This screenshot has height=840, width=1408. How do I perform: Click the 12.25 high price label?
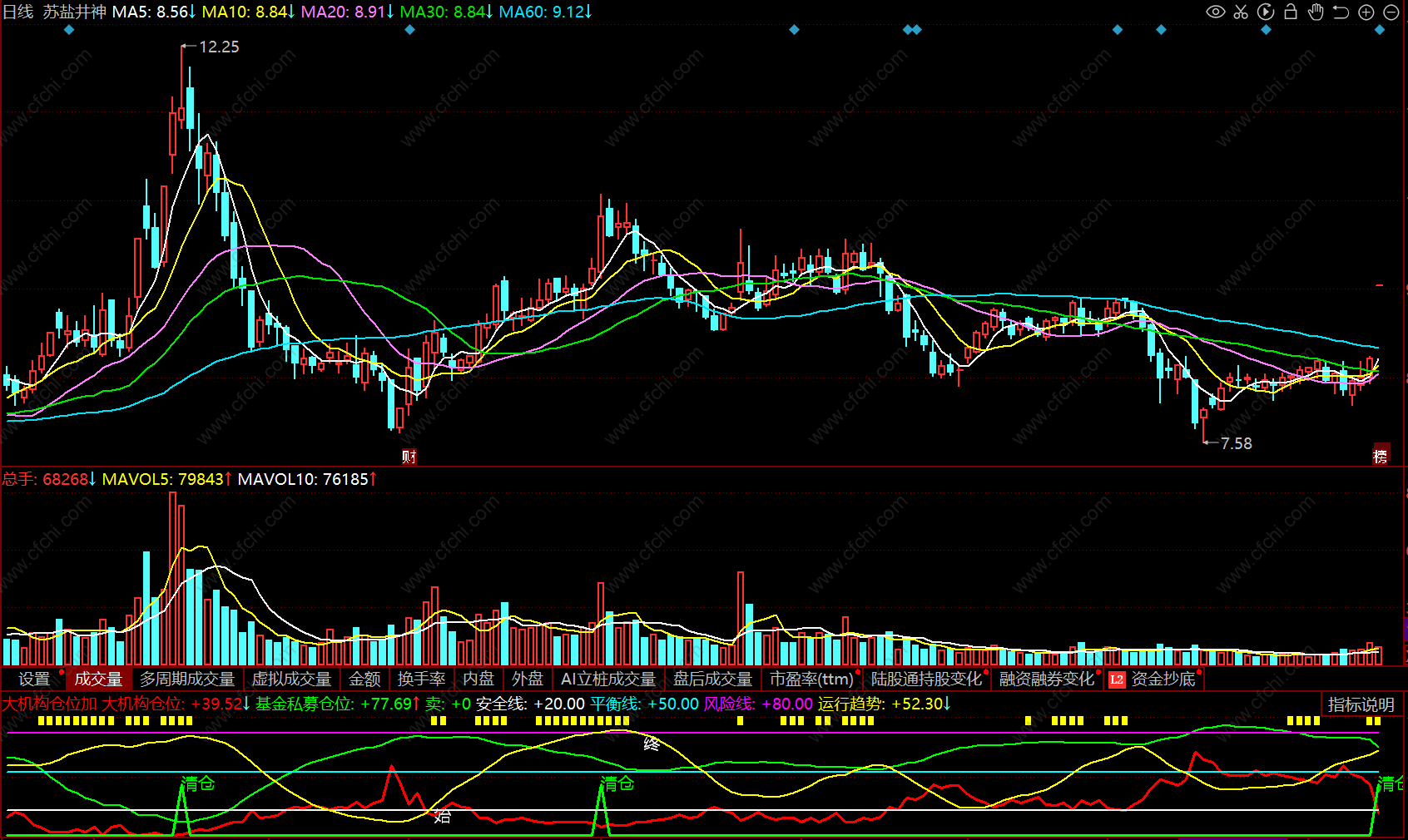(x=219, y=47)
